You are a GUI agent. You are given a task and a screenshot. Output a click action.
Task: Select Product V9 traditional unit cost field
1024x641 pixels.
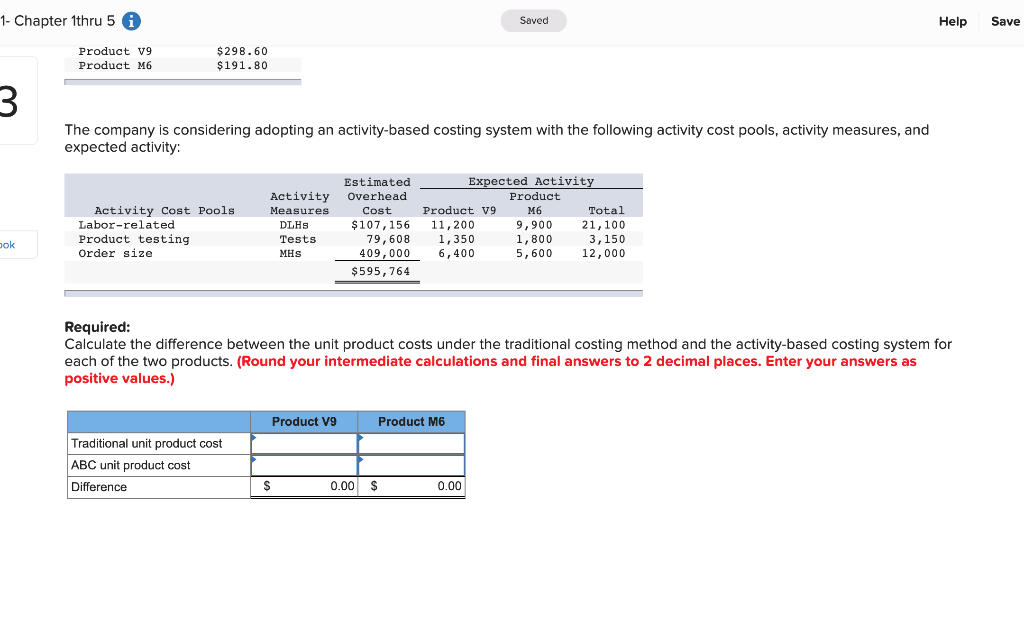pos(304,444)
